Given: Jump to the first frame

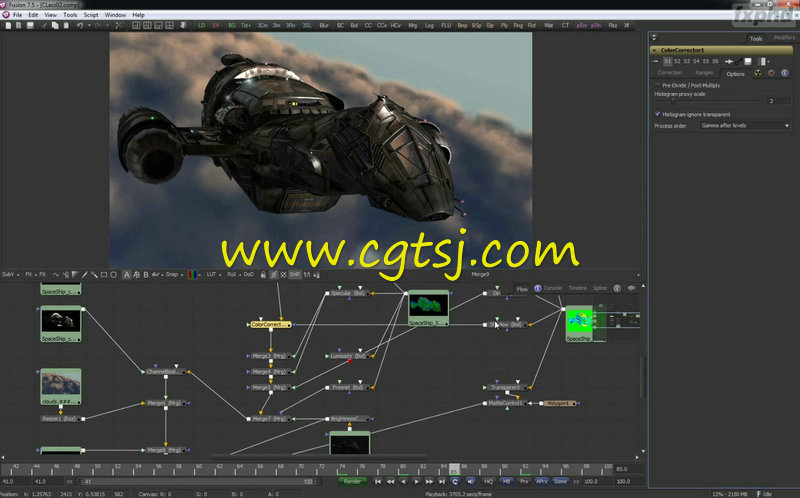Looking at the screenshot, I should [x=378, y=481].
